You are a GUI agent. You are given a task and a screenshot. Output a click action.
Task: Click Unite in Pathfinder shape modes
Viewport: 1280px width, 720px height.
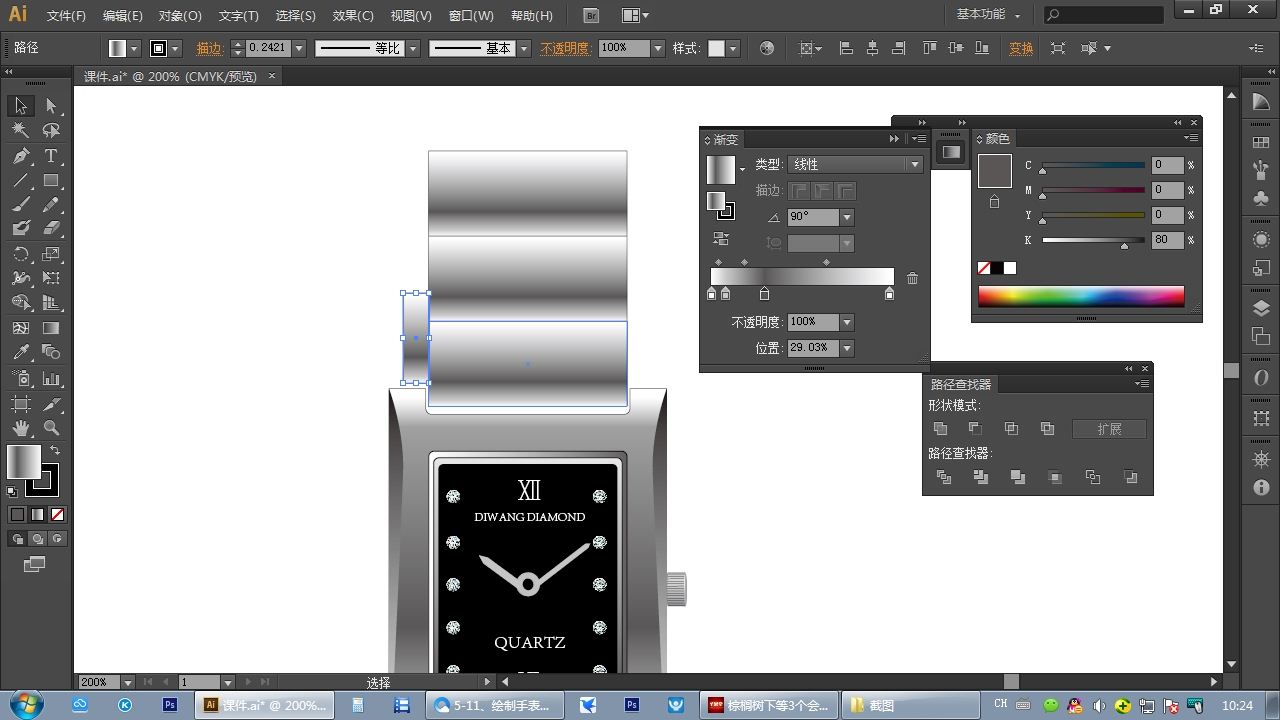[940, 429]
